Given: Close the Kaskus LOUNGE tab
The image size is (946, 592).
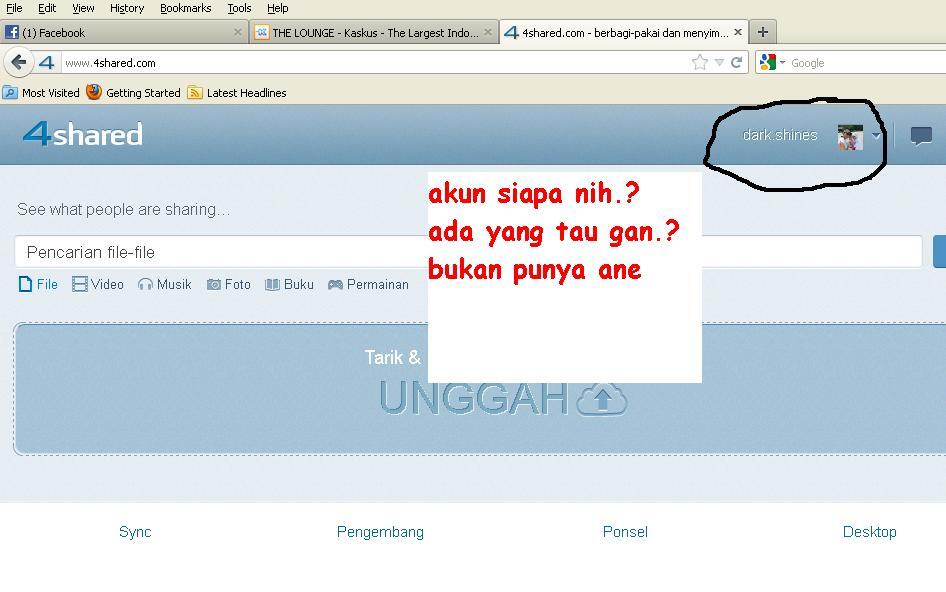Looking at the screenshot, I should pos(487,32).
